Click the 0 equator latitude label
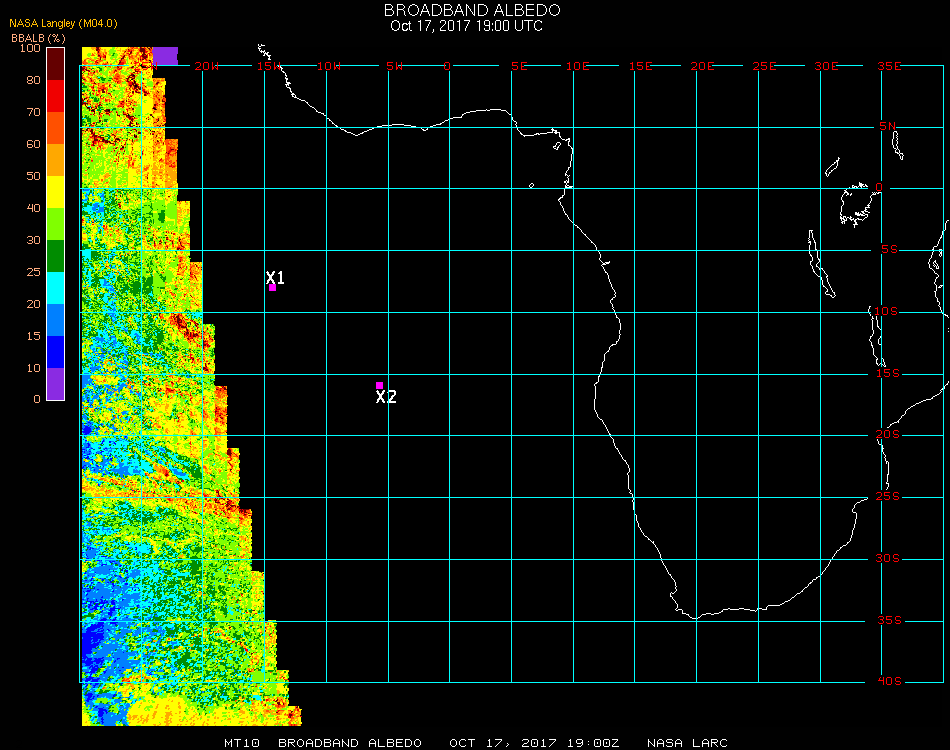The width and height of the screenshot is (950, 750). pos(879,187)
